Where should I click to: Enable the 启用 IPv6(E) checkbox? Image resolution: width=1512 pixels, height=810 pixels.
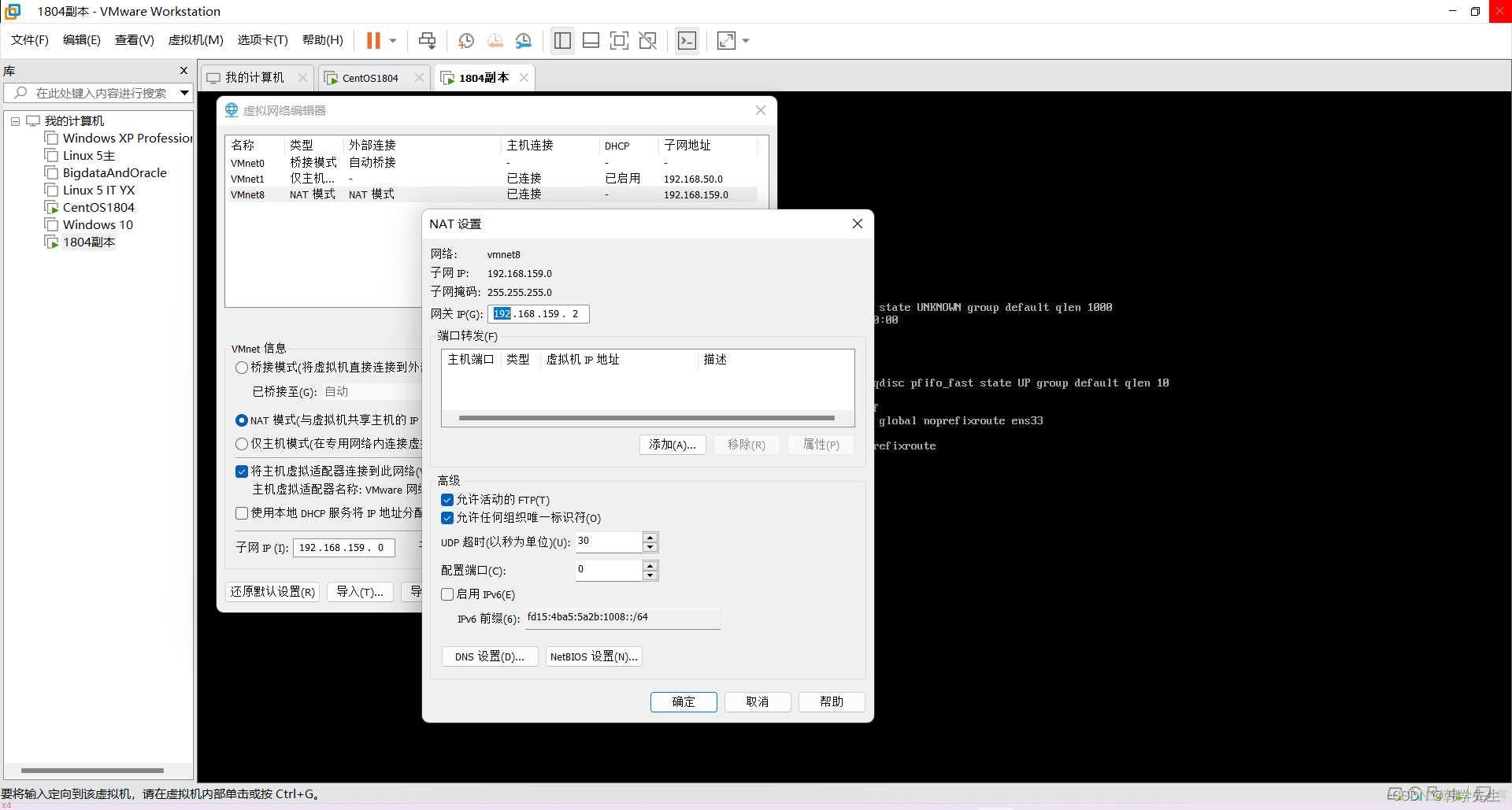tap(447, 594)
